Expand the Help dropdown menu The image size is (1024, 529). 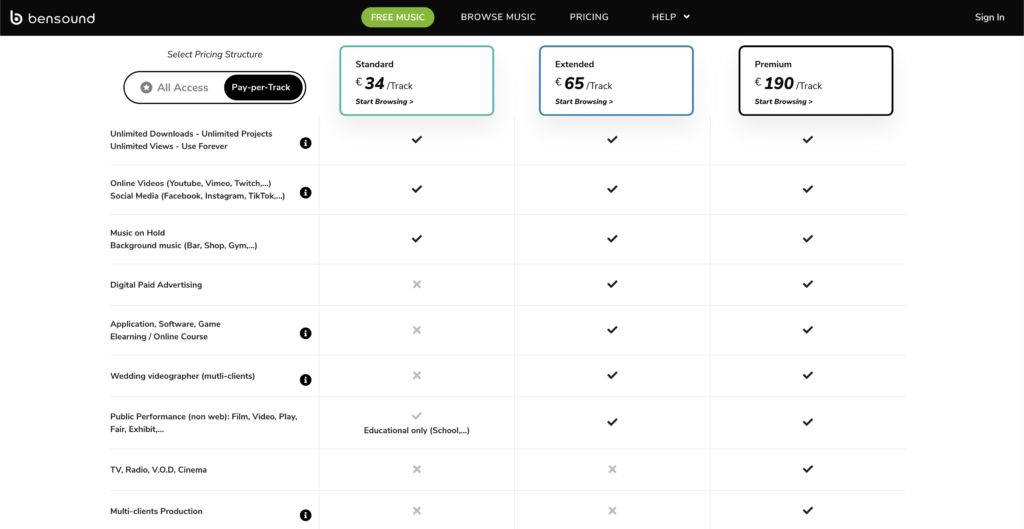[x=664, y=17]
